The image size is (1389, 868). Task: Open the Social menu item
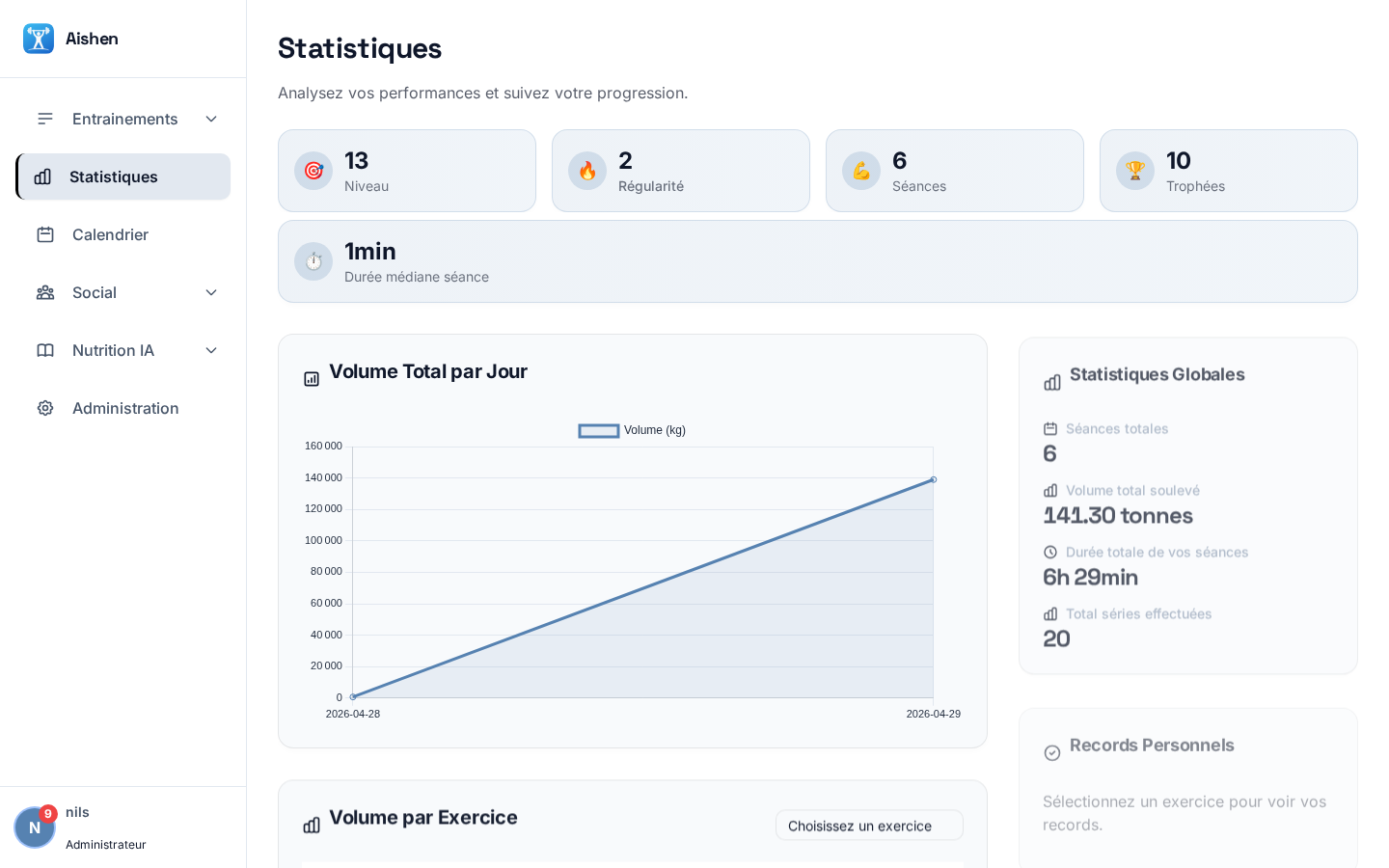coord(123,292)
